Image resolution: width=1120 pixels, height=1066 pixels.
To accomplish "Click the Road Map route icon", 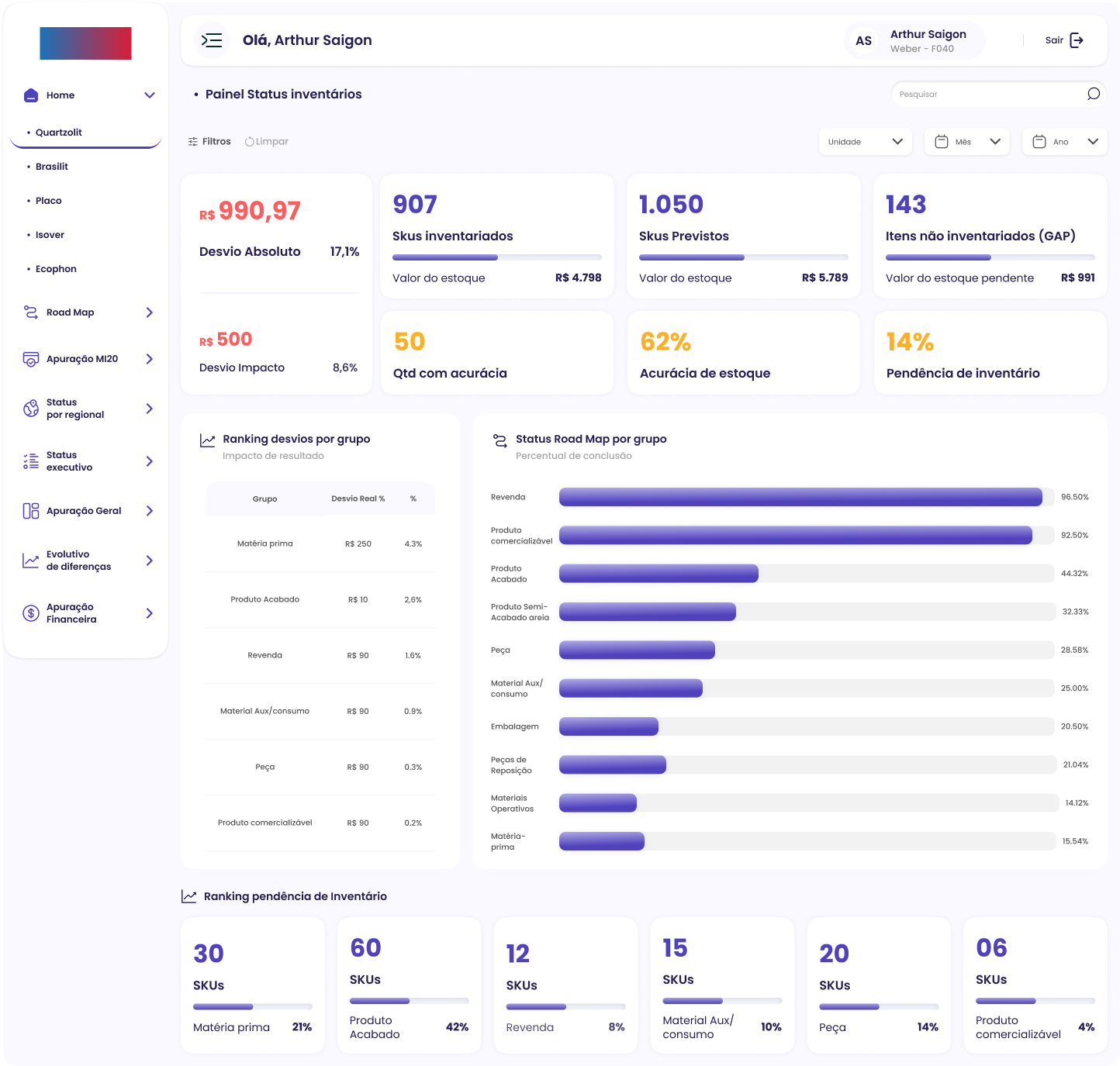I will (x=31, y=312).
